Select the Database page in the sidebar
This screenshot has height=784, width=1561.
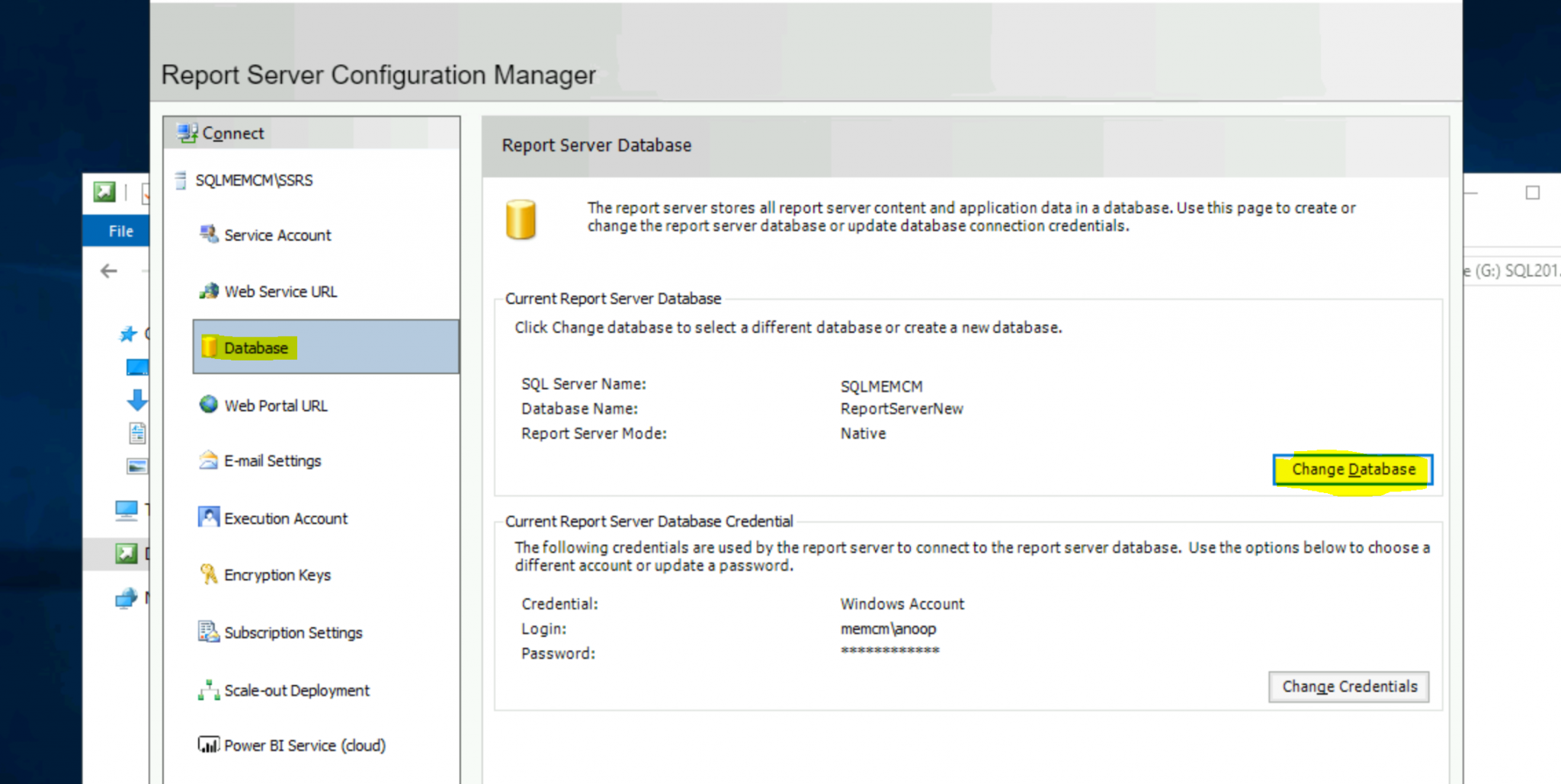click(x=256, y=347)
